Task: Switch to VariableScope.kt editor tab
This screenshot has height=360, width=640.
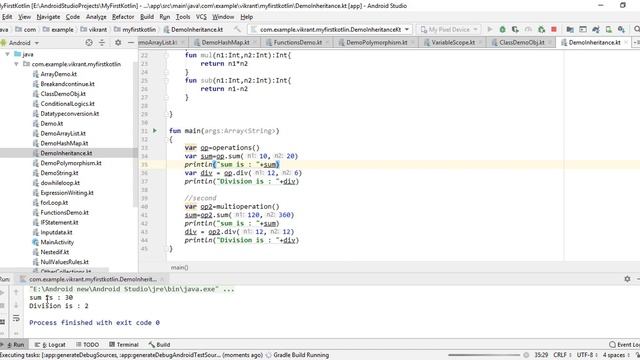Action: (x=453, y=42)
